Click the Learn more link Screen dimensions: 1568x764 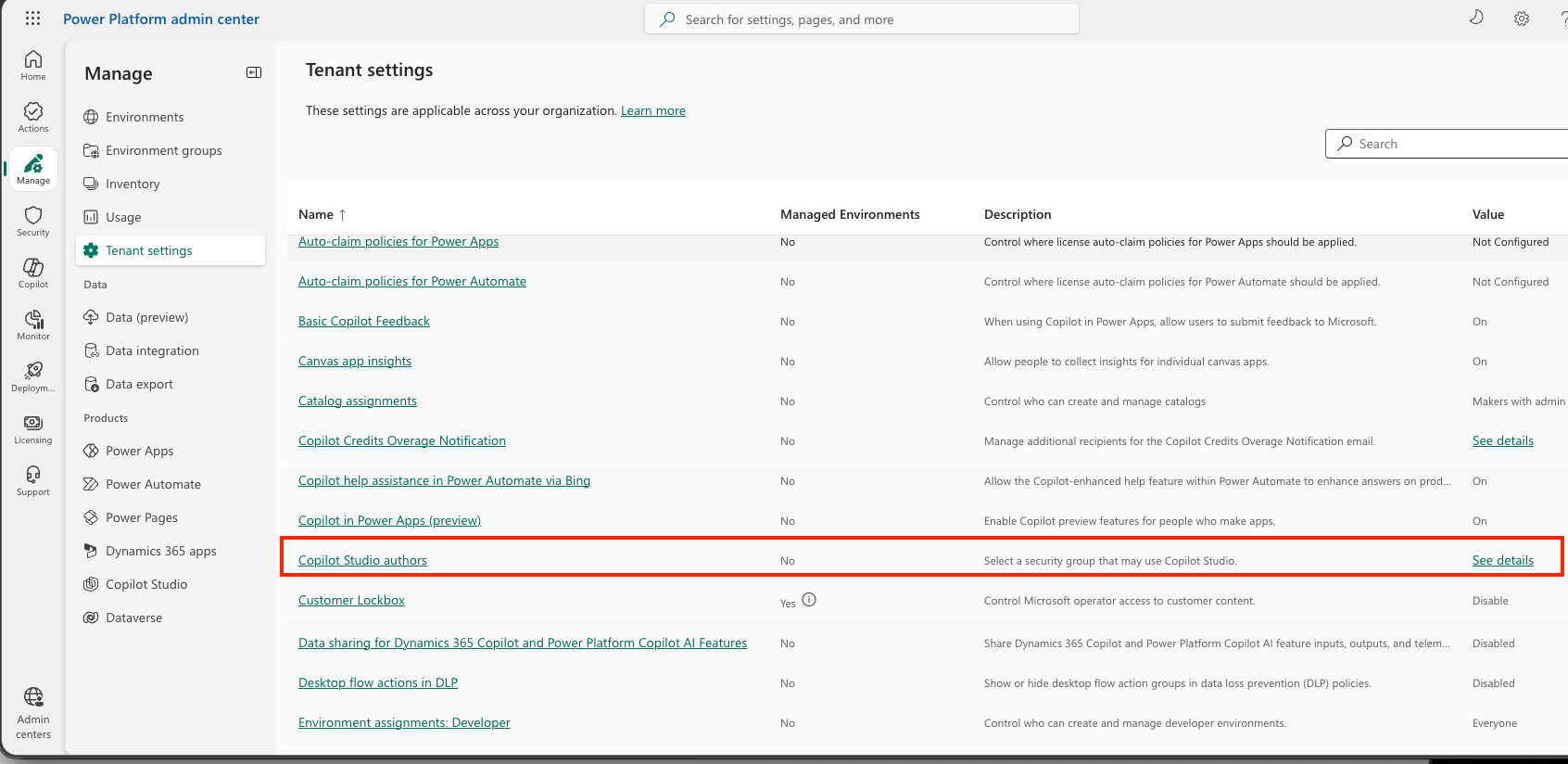click(x=652, y=110)
